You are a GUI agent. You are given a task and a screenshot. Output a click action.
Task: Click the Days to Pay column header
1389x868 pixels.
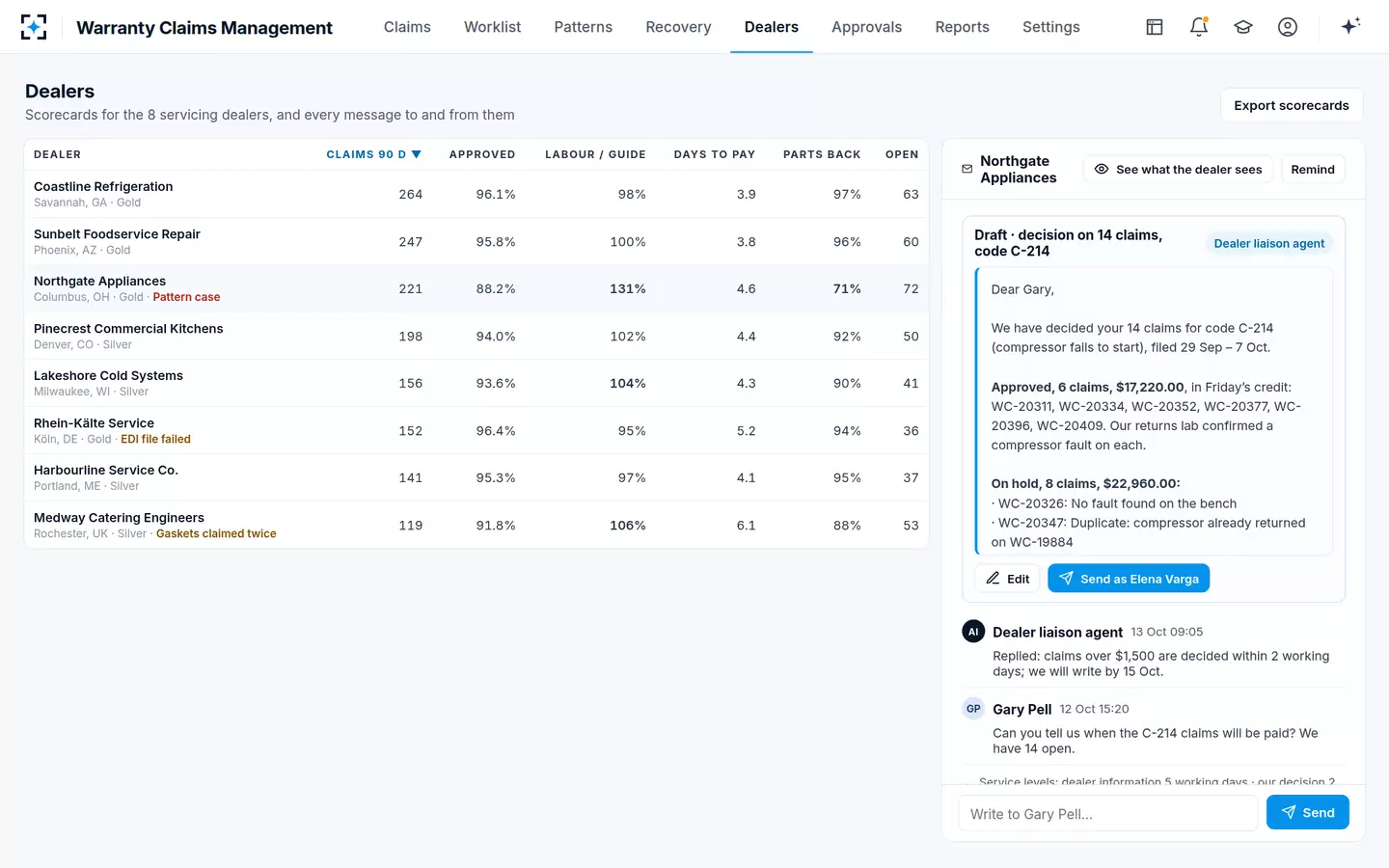(714, 154)
